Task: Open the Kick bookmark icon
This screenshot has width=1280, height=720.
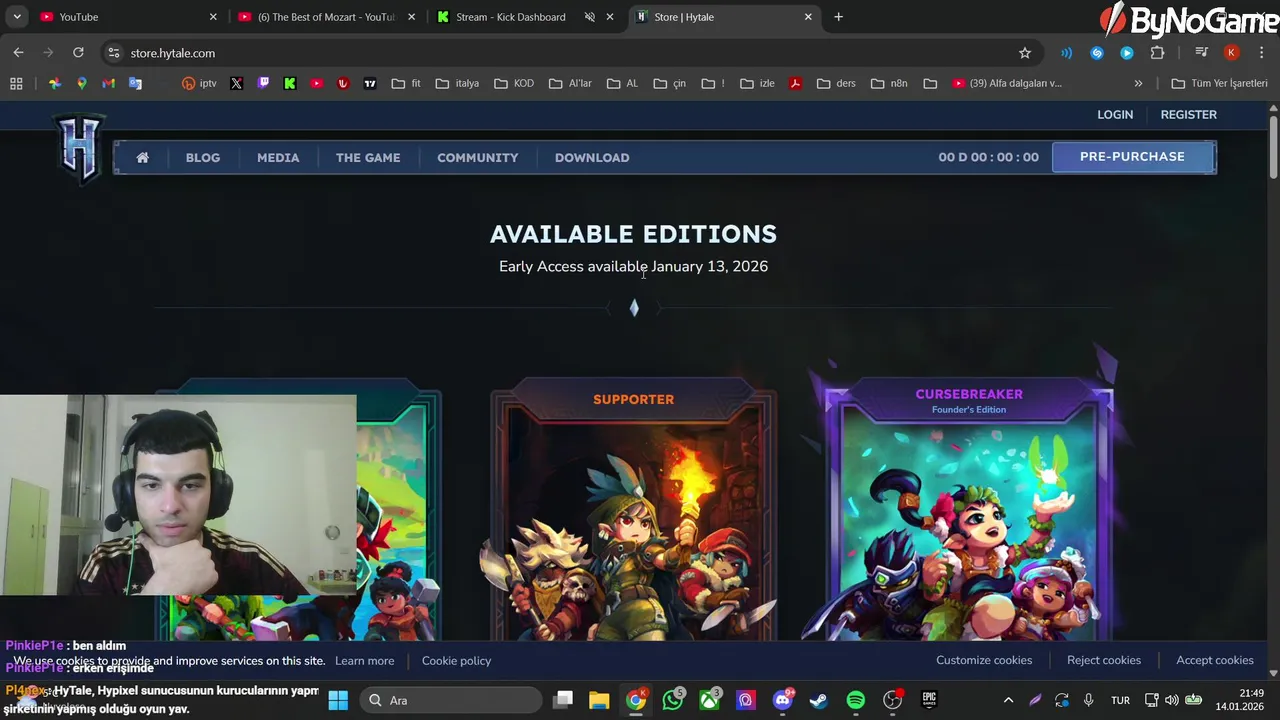Action: coord(290,83)
